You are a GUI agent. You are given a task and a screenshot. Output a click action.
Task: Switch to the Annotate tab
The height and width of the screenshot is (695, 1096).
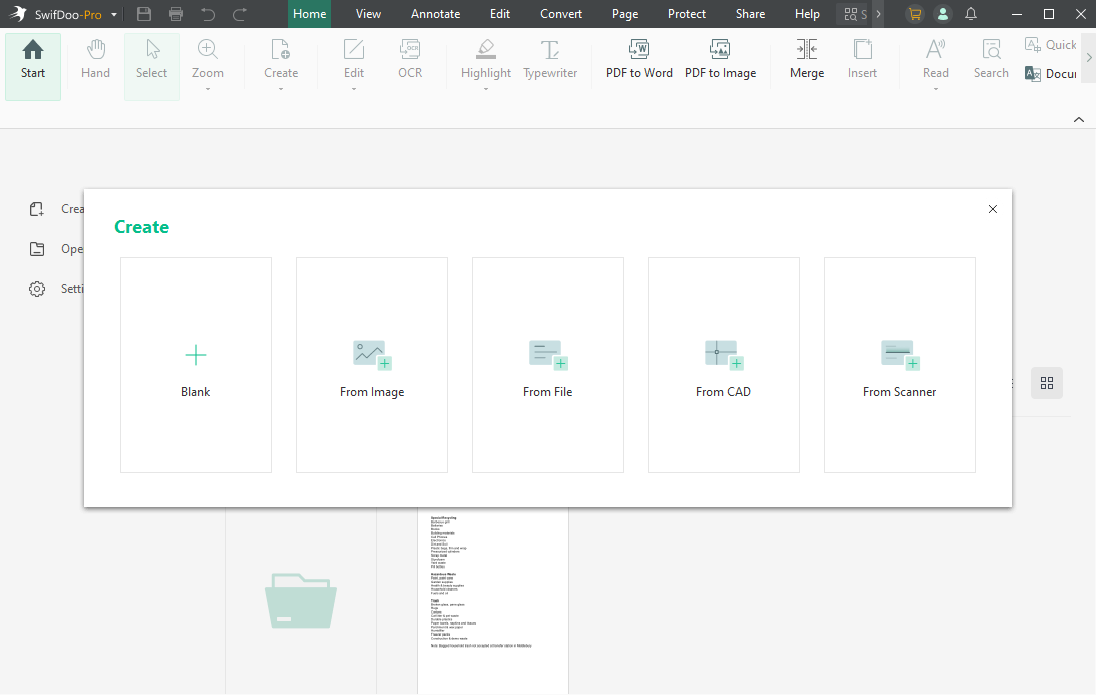(435, 14)
